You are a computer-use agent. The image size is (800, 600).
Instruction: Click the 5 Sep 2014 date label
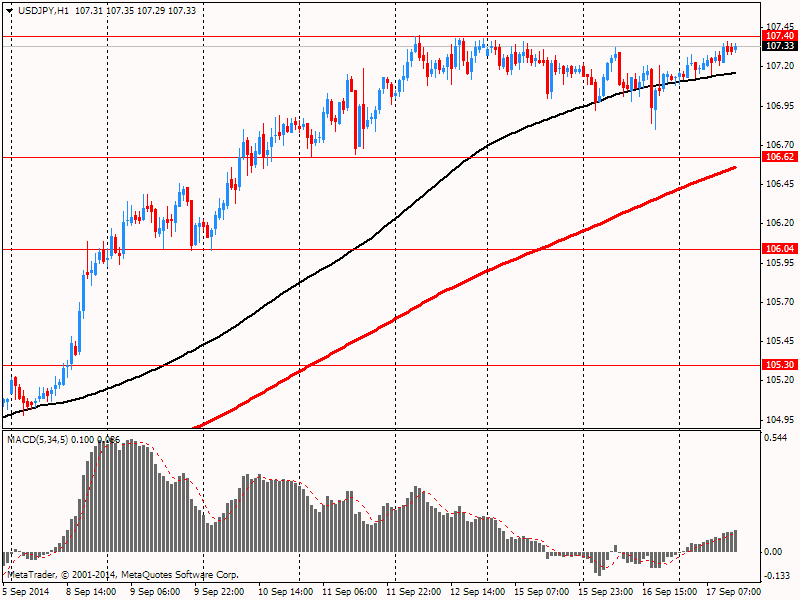point(27,591)
